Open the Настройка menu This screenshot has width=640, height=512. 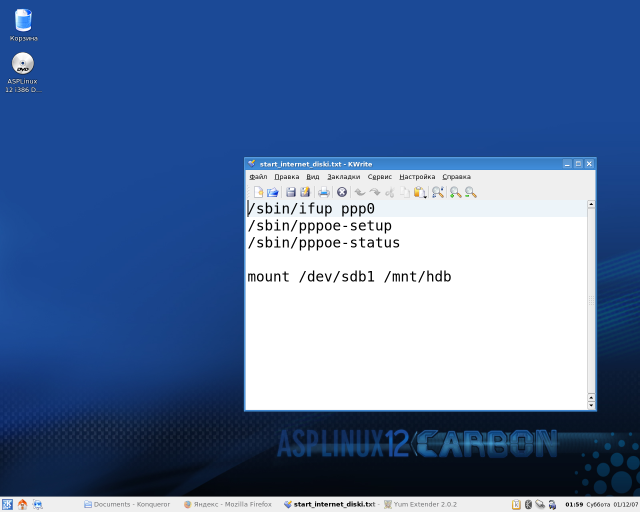[x=417, y=177]
